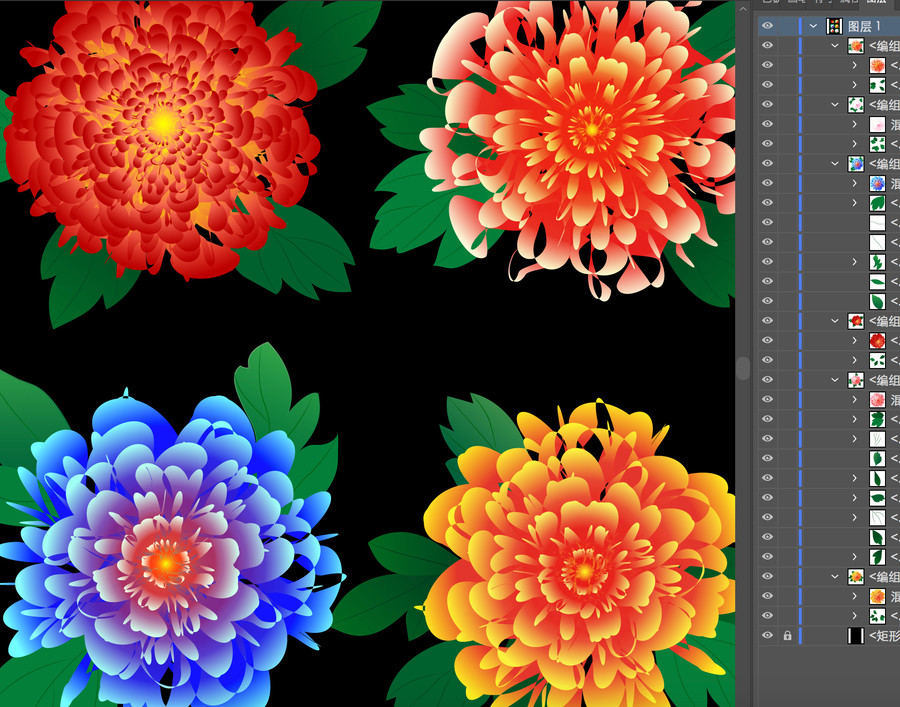Click the <矩形 layer name
Image resolution: width=900 pixels, height=707 pixels.
884,635
